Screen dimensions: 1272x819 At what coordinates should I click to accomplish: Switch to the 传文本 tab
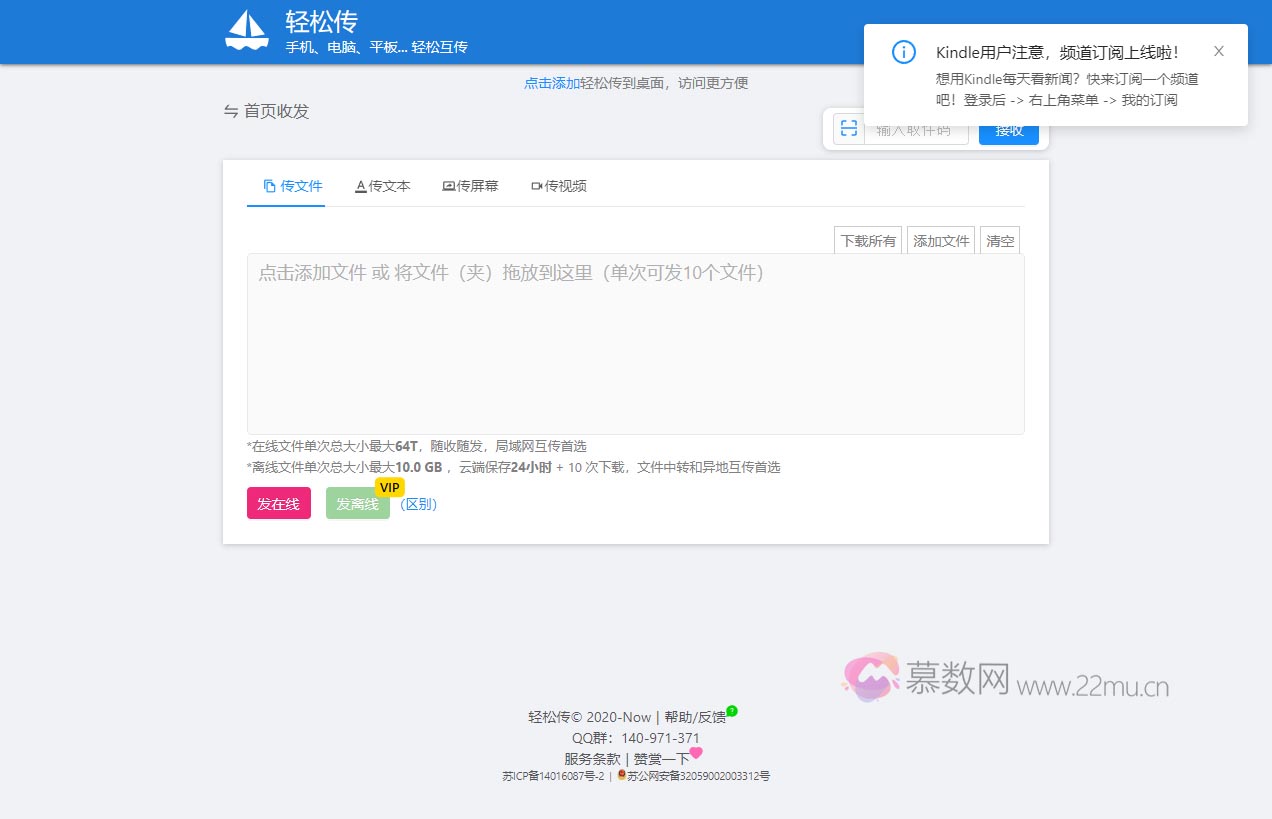point(382,186)
